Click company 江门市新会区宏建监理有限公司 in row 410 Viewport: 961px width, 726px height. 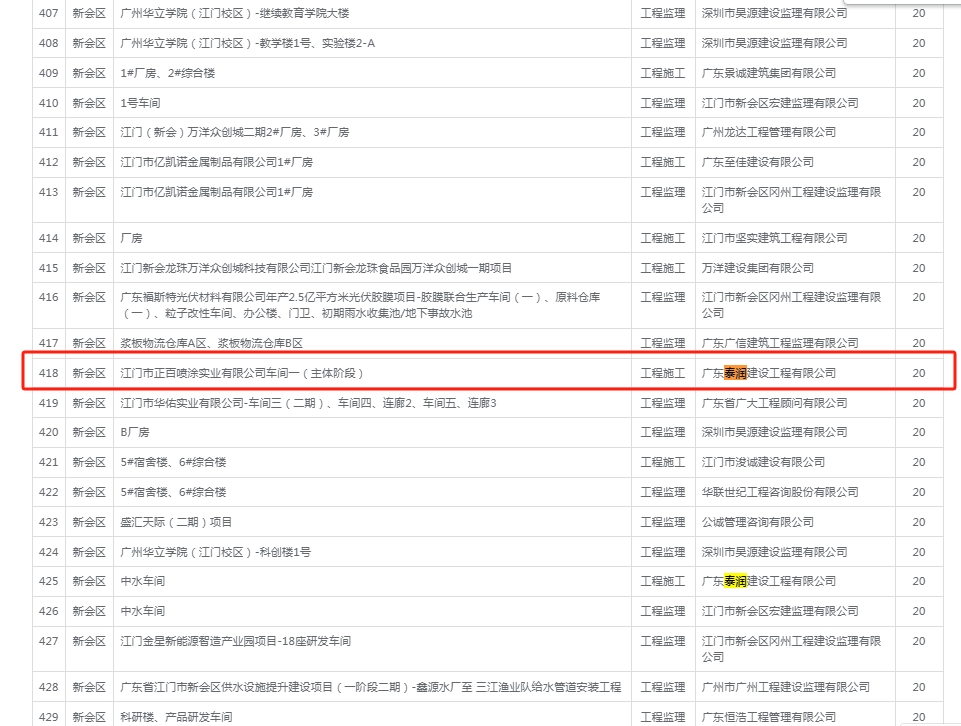780,103
